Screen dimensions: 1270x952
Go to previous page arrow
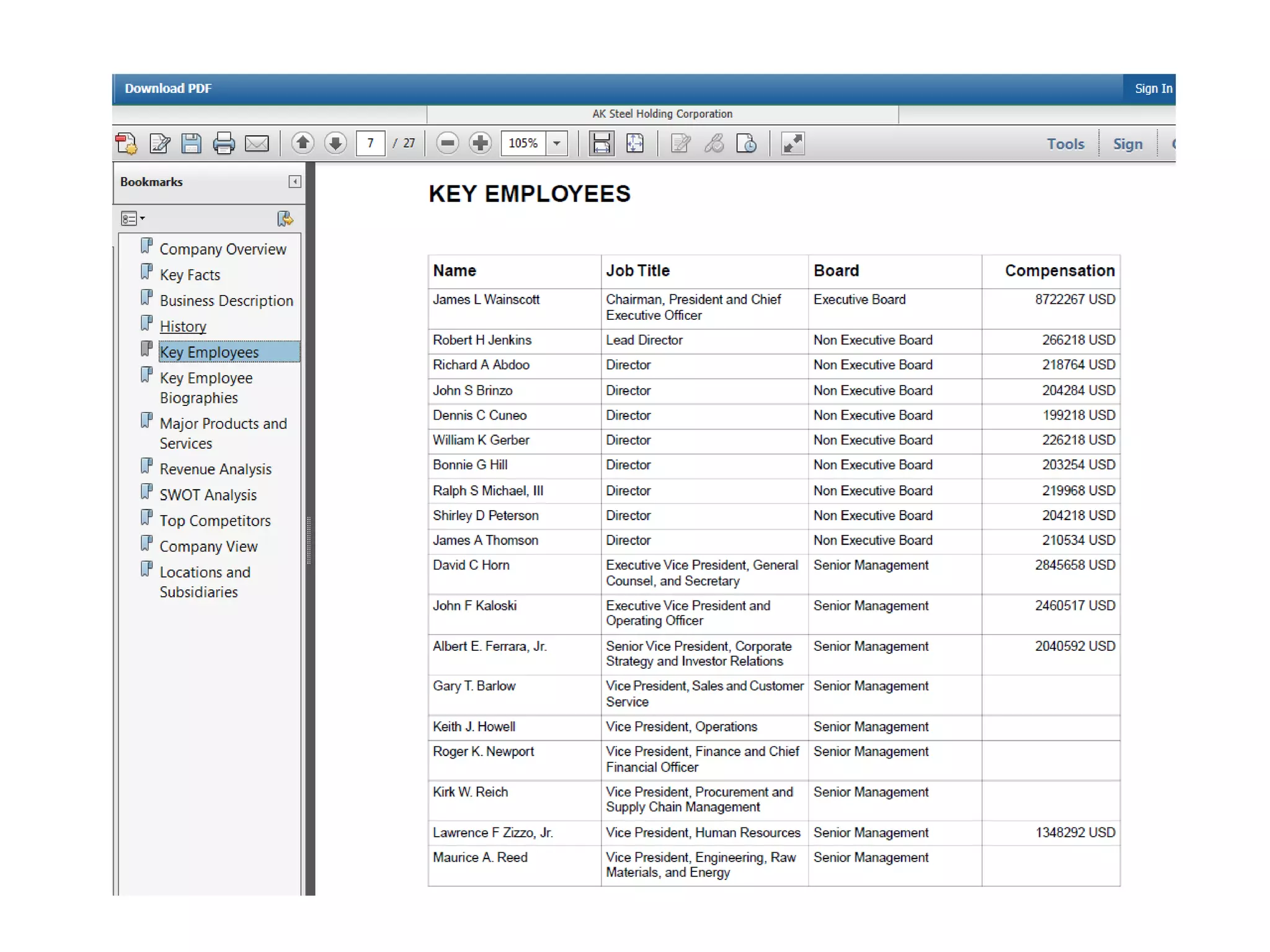tap(303, 144)
